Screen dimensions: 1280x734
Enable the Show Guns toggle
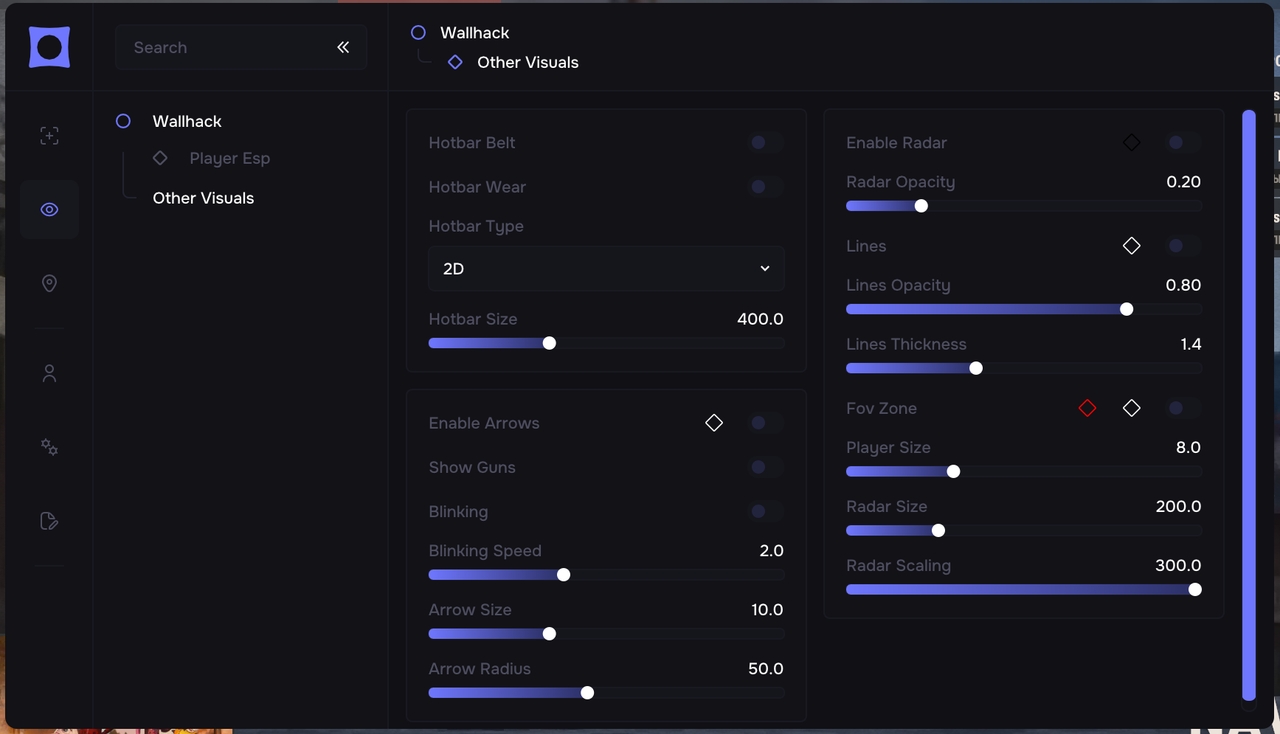pyautogui.click(x=766, y=467)
